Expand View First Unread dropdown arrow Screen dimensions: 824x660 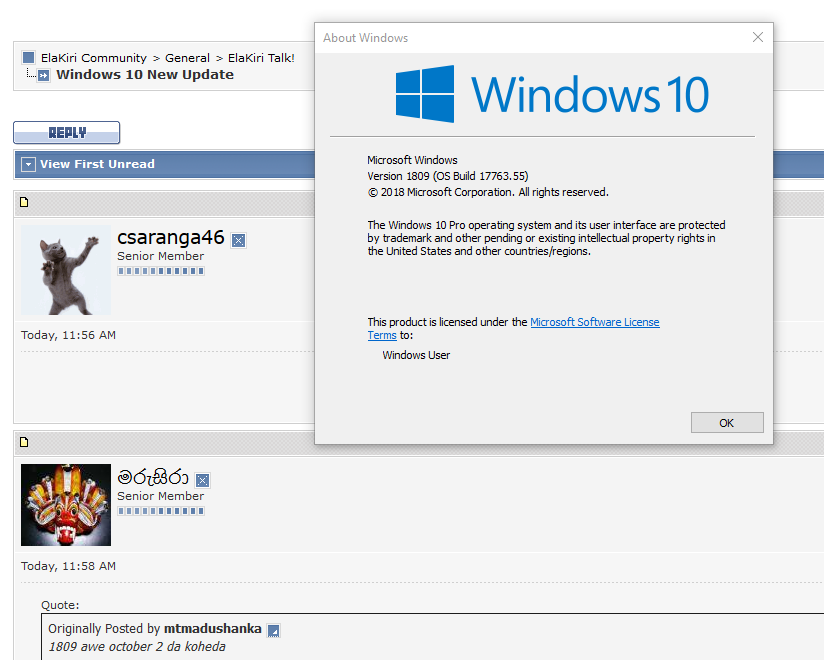[28, 164]
